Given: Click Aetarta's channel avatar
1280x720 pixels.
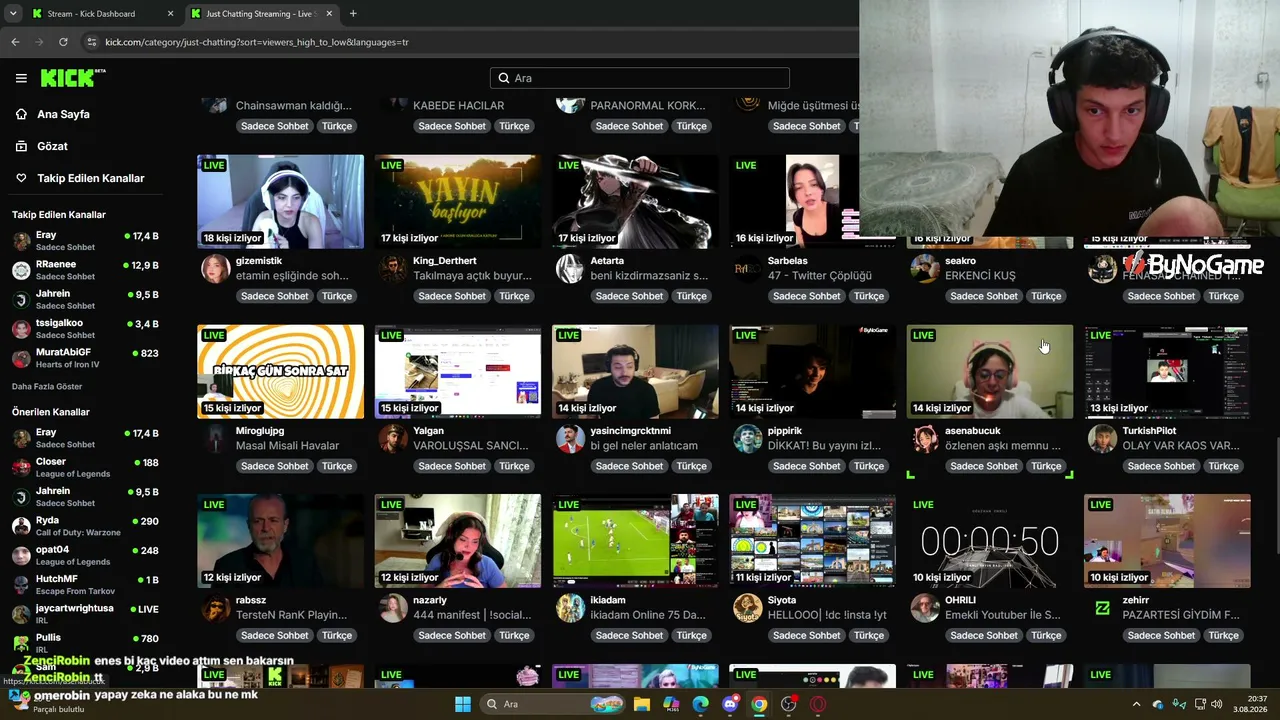Looking at the screenshot, I should pos(570,268).
